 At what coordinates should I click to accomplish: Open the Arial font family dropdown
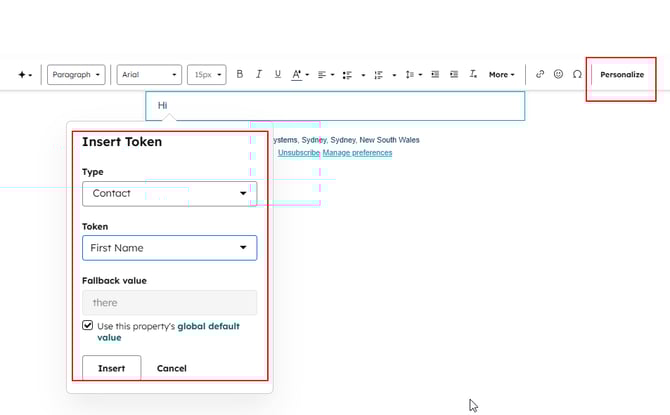[x=149, y=75]
